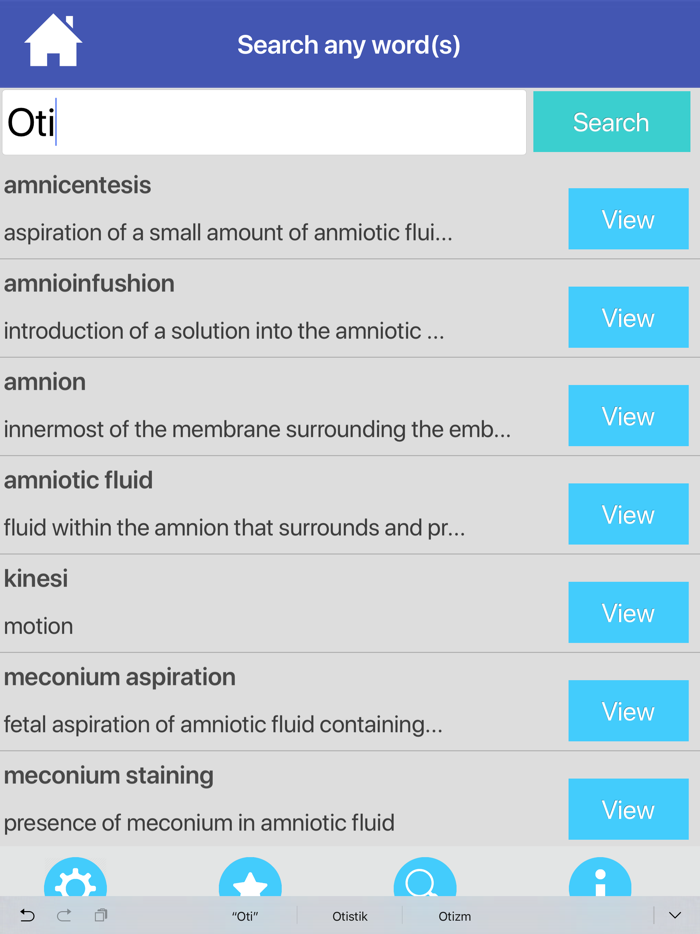View the amniotic fluid entry

pos(628,514)
